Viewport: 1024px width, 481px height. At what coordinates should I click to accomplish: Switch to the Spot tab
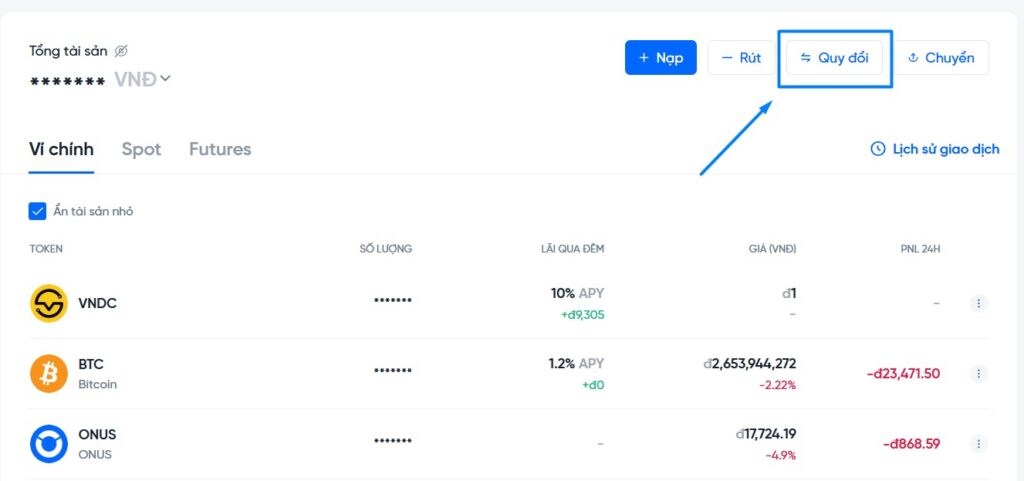141,149
